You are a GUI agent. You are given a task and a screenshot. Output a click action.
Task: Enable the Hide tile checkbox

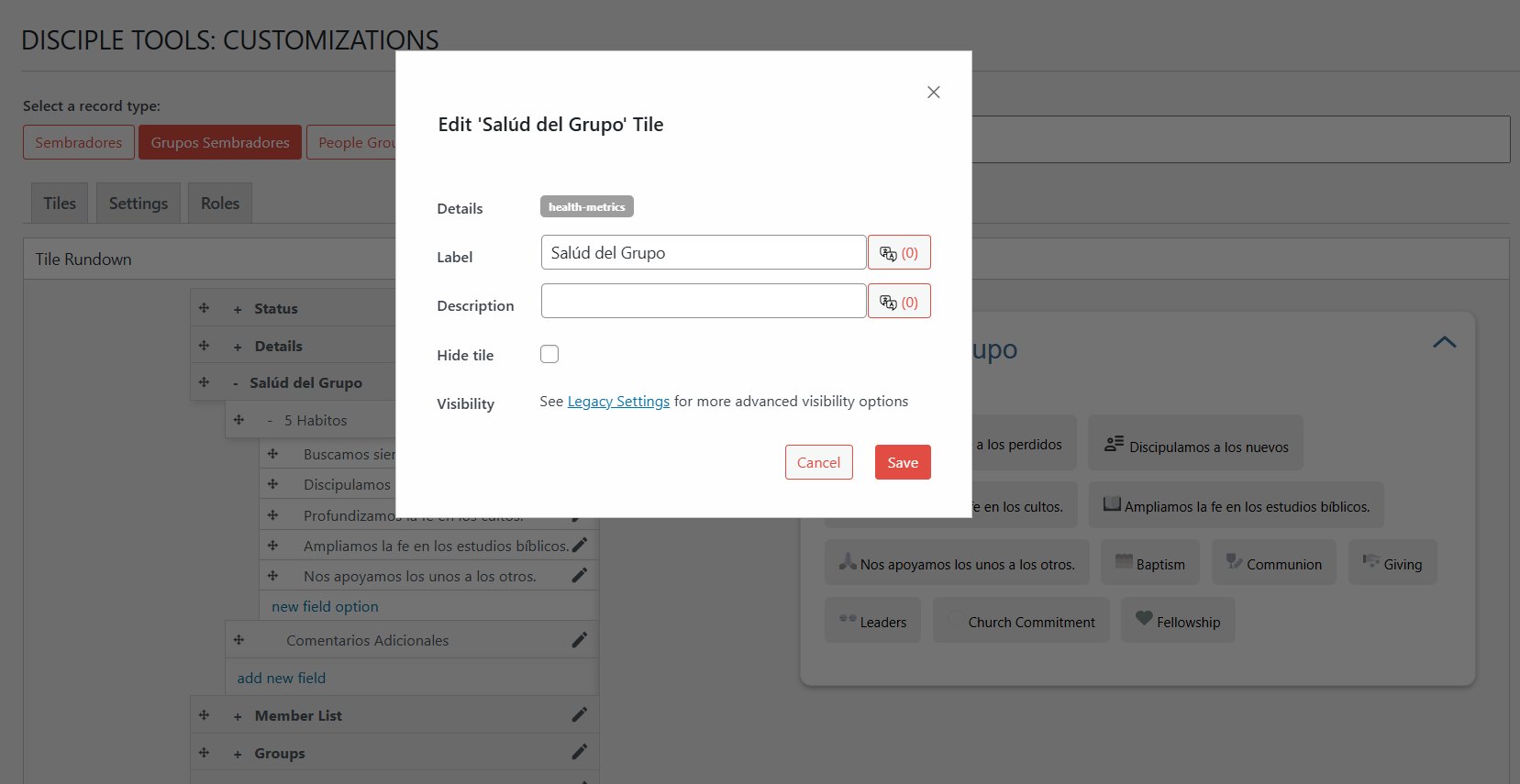click(x=549, y=354)
